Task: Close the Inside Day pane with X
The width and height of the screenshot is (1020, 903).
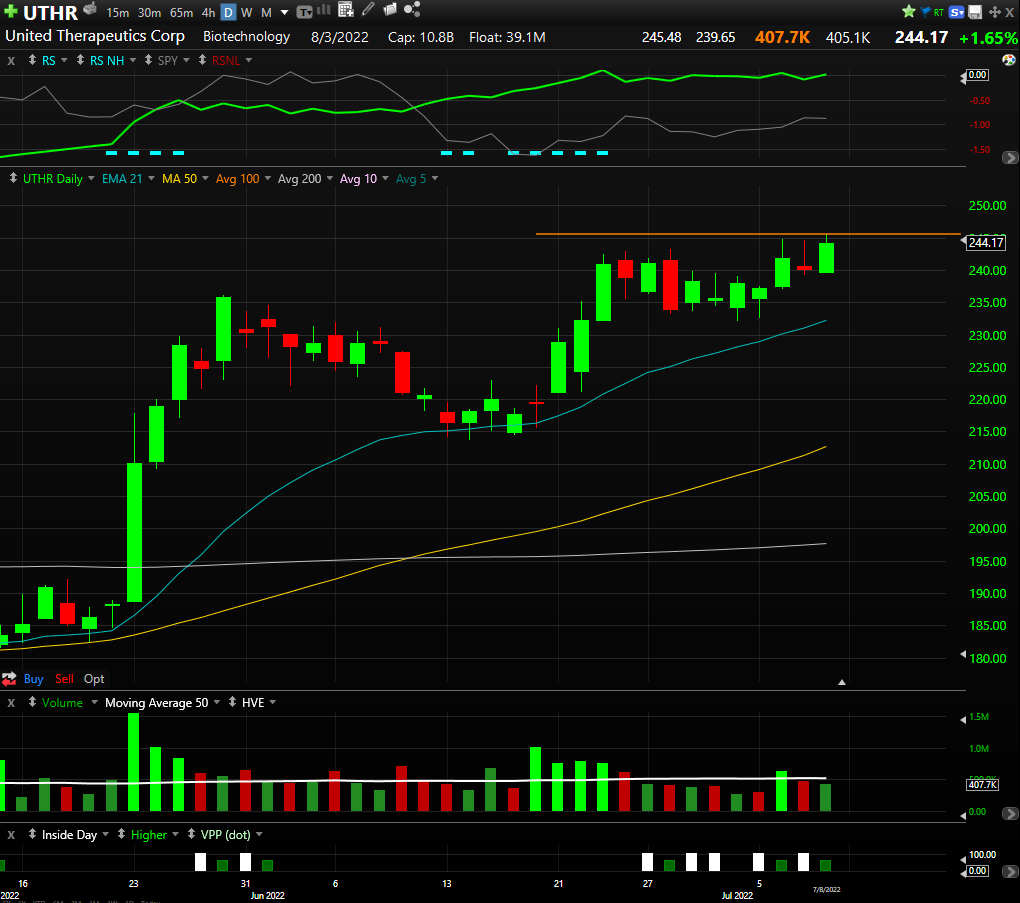Action: 11,835
